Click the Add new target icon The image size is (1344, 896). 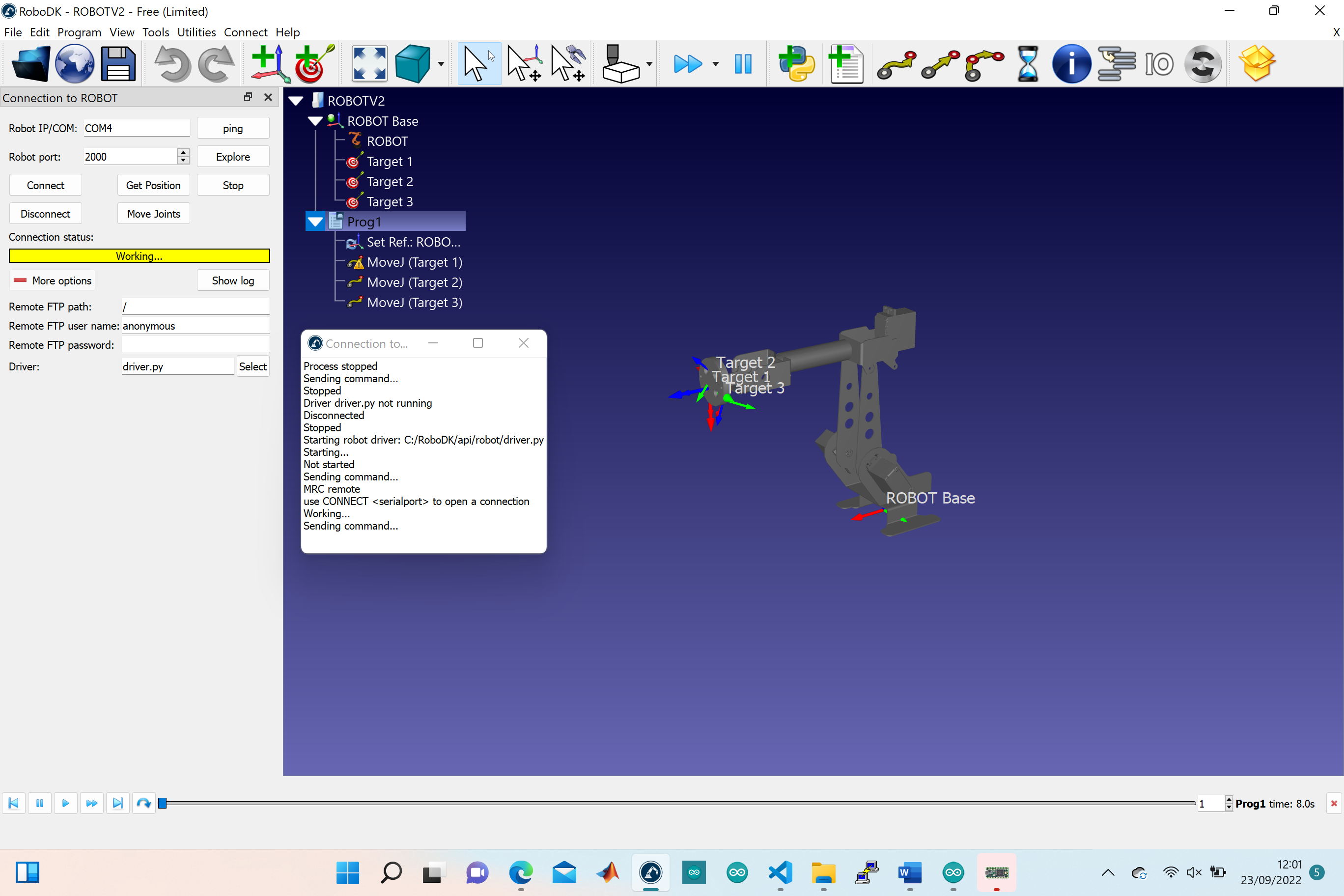313,63
